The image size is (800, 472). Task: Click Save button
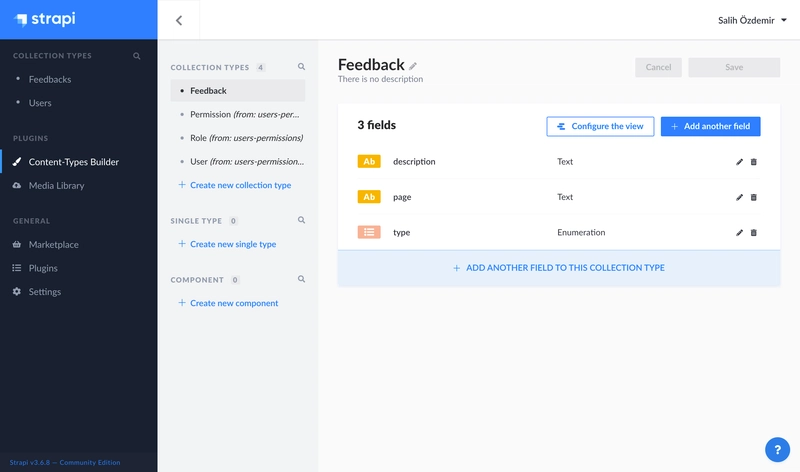pyautogui.click(x=734, y=67)
